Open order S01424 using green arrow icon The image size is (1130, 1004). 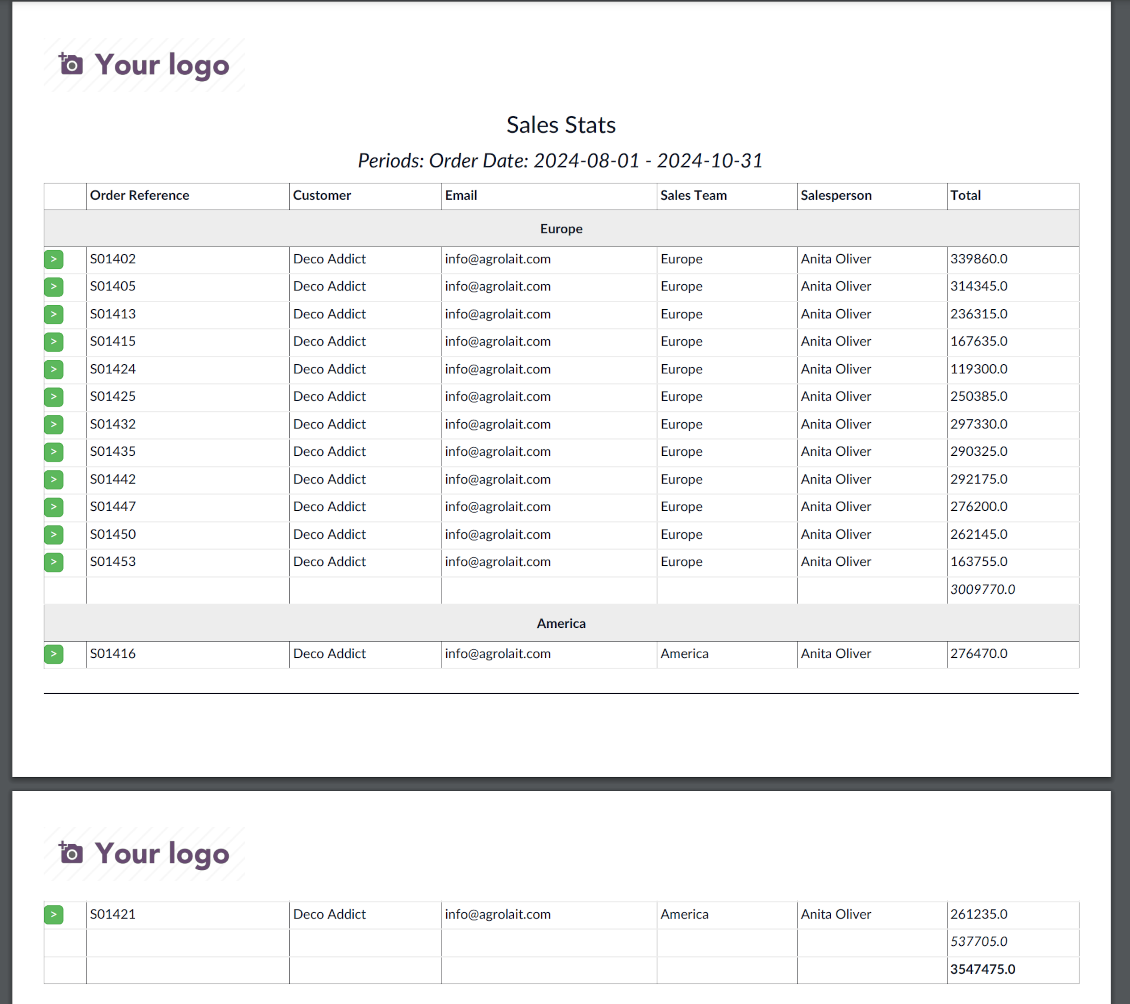point(54,369)
